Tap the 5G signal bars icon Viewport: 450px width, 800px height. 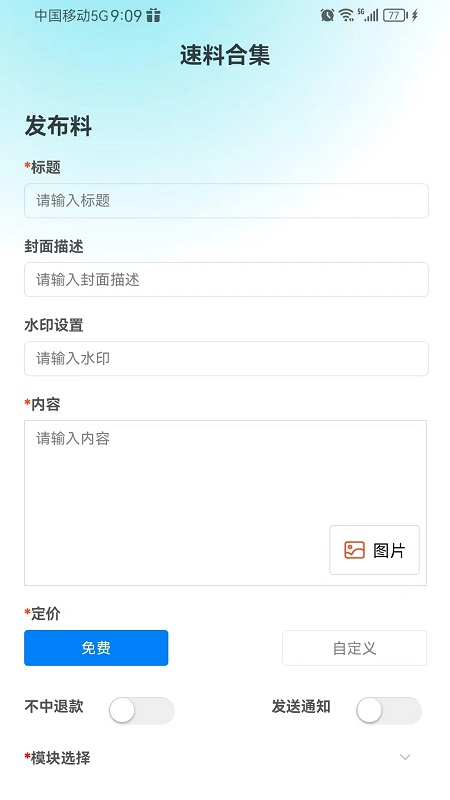click(368, 15)
